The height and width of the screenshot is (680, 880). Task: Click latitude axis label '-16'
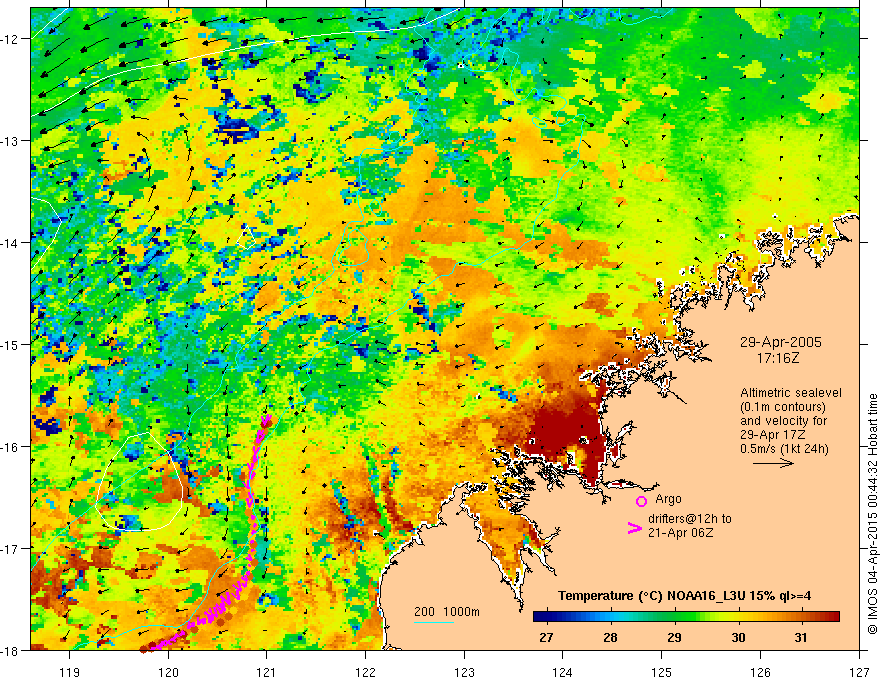tap(10, 447)
